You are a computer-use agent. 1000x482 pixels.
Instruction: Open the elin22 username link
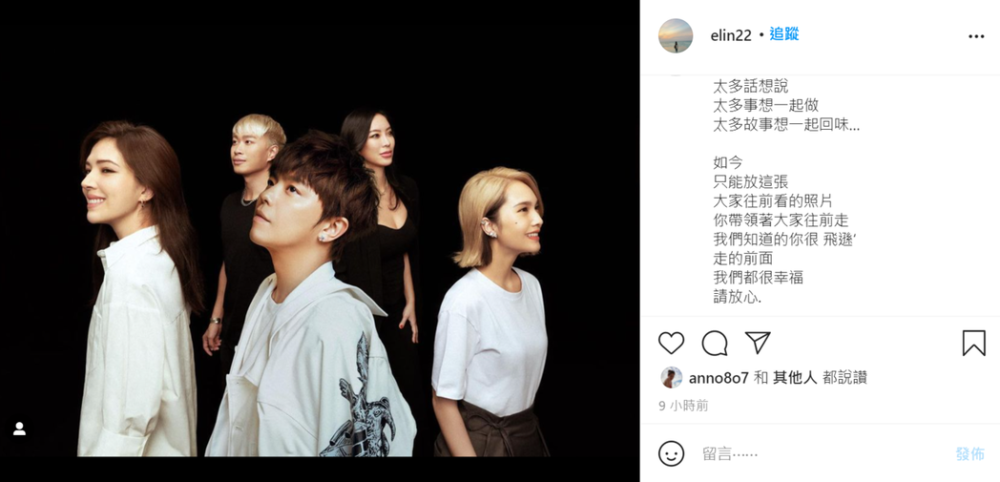click(x=731, y=36)
